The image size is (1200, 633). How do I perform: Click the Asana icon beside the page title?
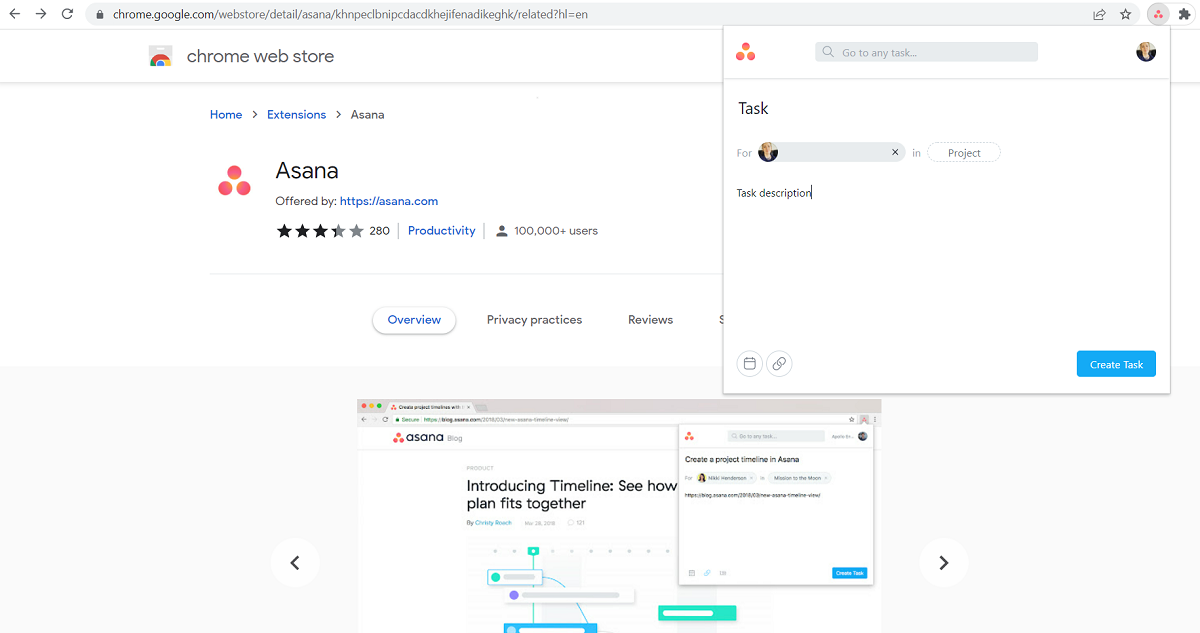coord(233,181)
